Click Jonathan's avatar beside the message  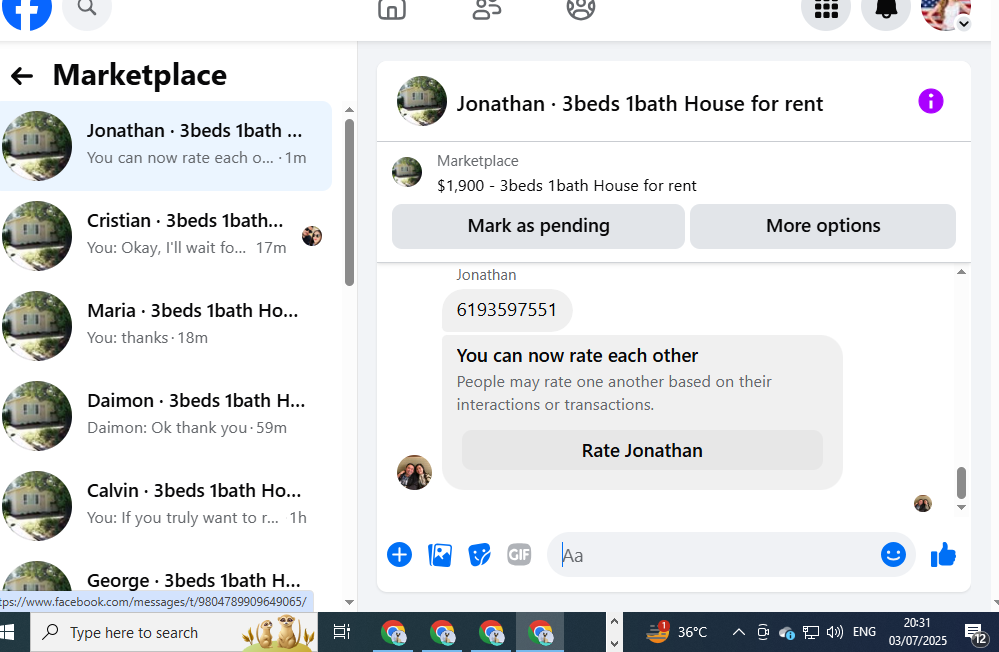coord(414,472)
